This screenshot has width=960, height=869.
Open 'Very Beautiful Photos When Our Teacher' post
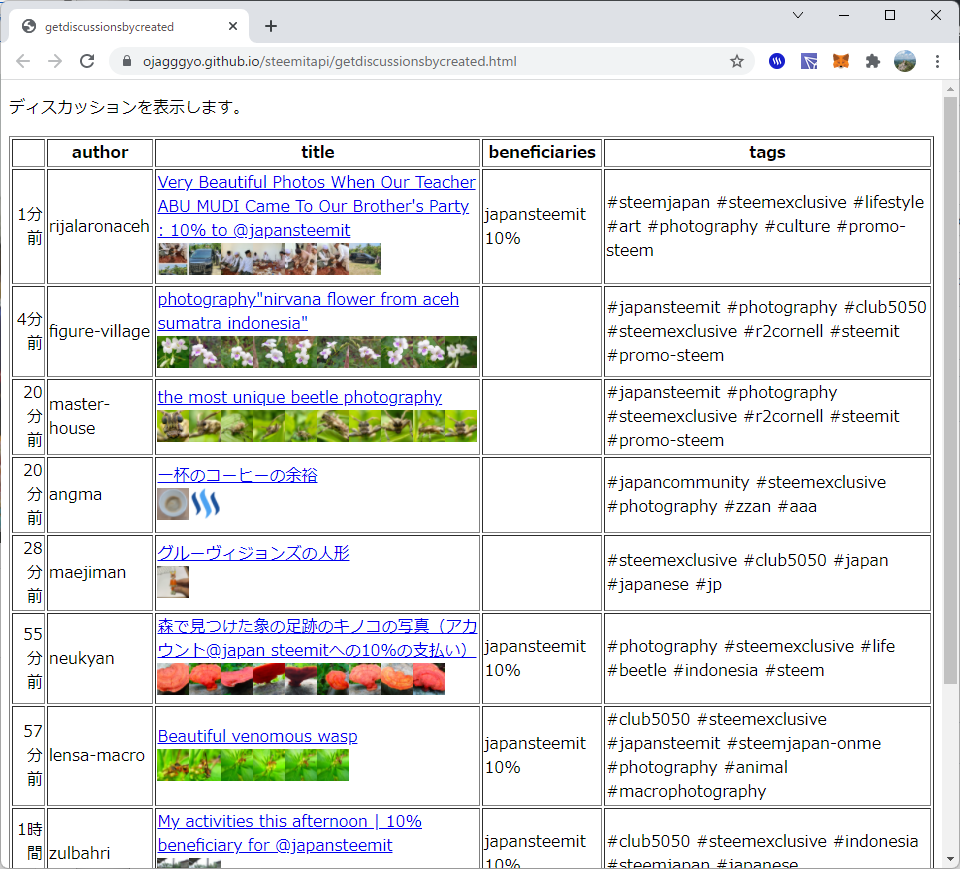[316, 206]
